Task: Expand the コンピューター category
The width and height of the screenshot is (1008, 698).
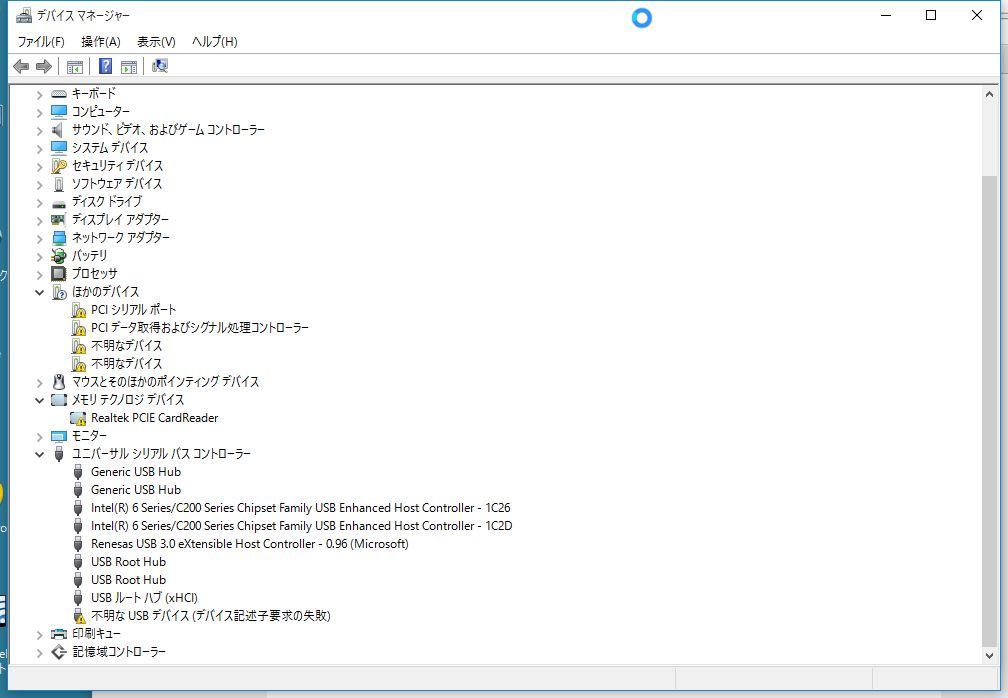Action: [x=39, y=112]
